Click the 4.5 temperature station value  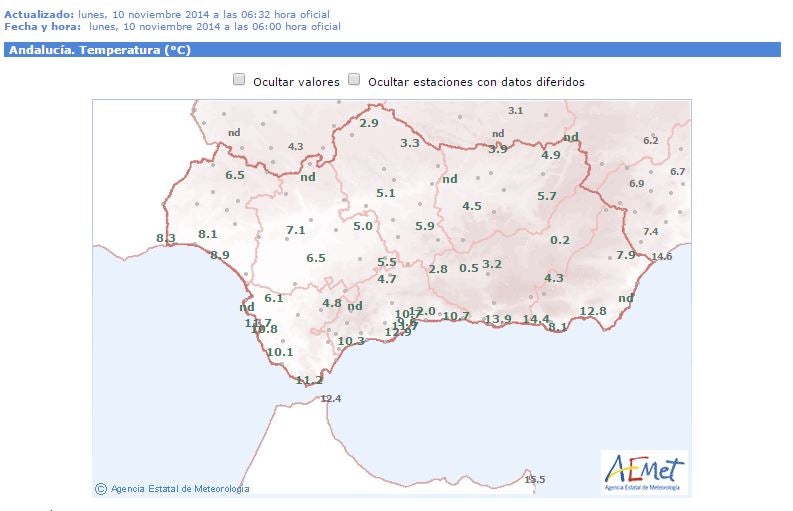pyautogui.click(x=472, y=206)
